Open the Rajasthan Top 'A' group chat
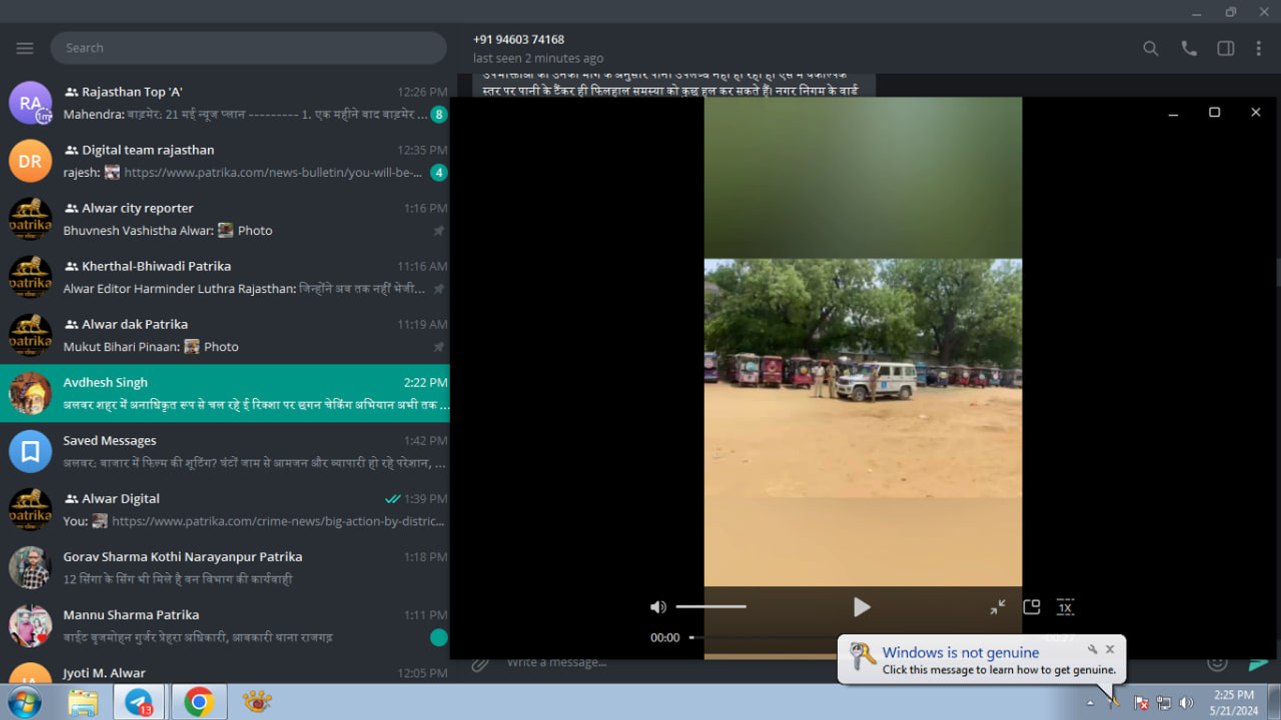The width and height of the screenshot is (1281, 720). [225, 103]
